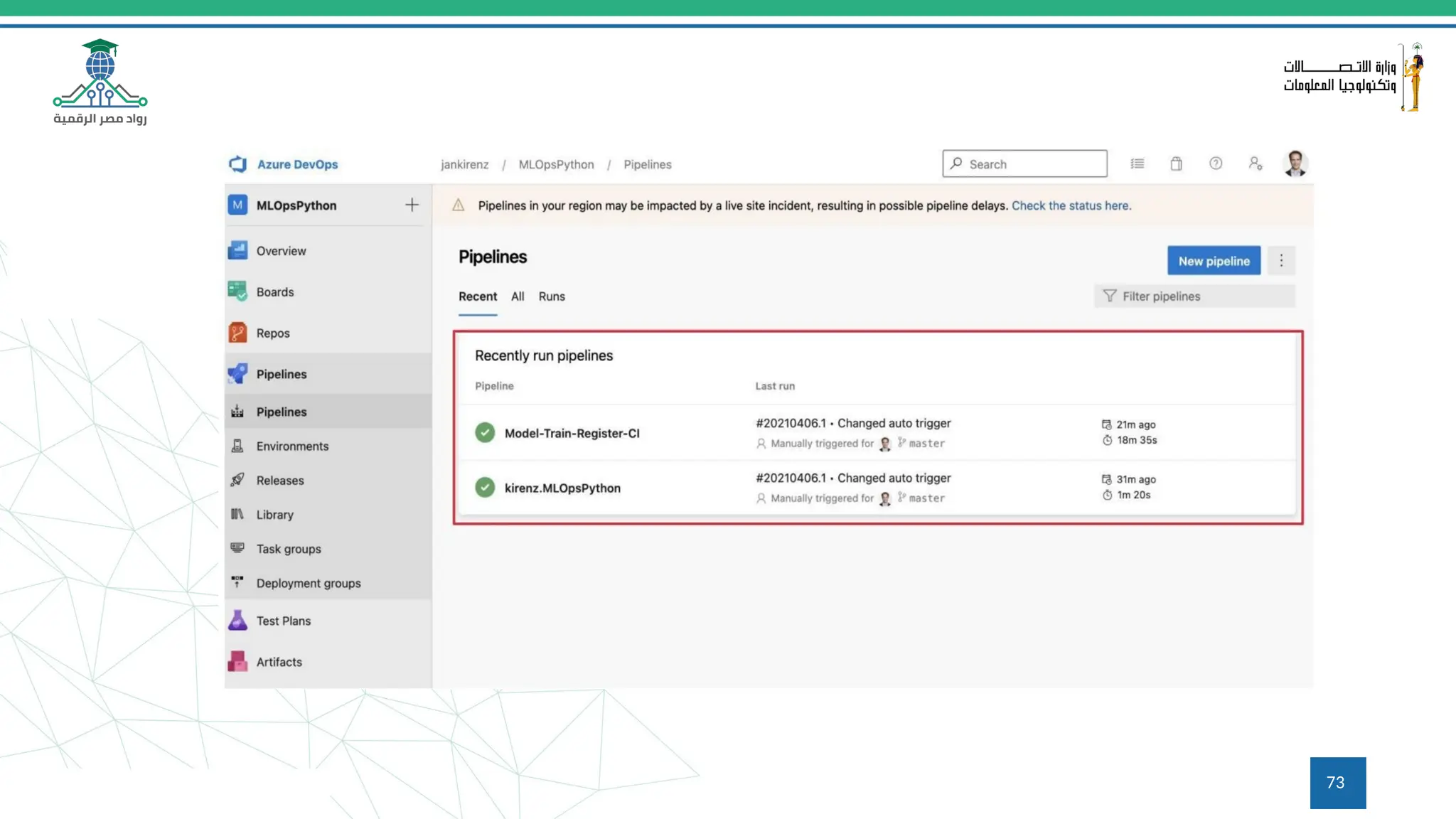Viewport: 1456px width, 819px height.
Task: Click the New pipeline button
Action: pyautogui.click(x=1214, y=261)
